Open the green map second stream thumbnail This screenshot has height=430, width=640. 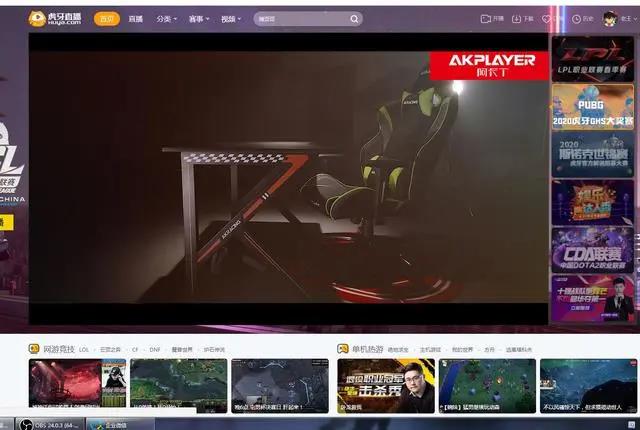(179, 385)
